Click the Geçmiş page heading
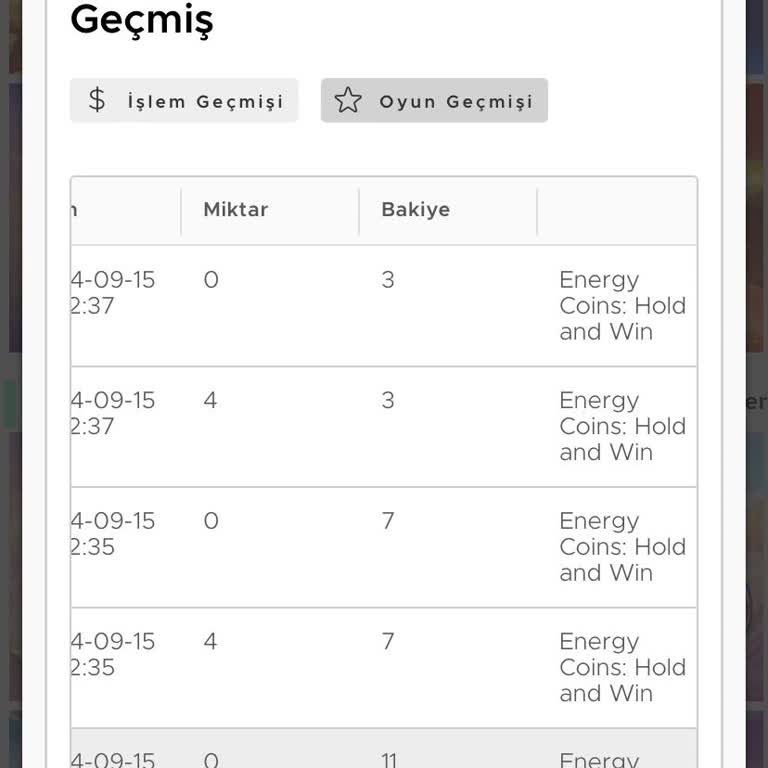 pos(142,20)
